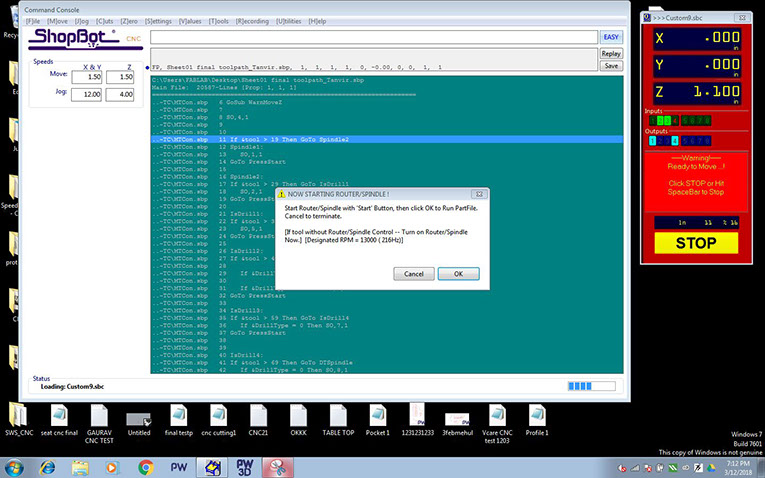This screenshot has width=765, height=478.
Task: Select 'CNC21' desktop file
Action: tap(258, 420)
